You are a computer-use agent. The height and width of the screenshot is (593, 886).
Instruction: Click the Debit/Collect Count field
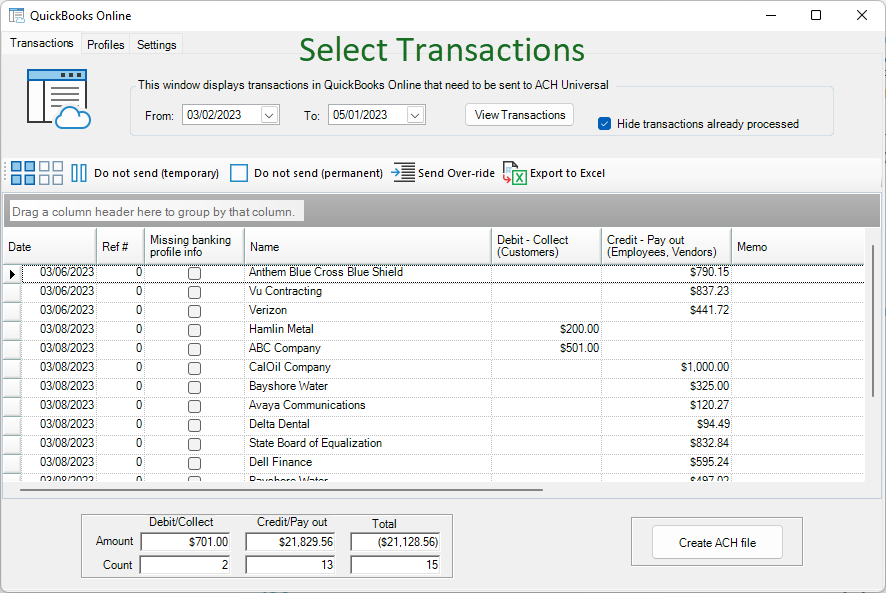tap(185, 565)
